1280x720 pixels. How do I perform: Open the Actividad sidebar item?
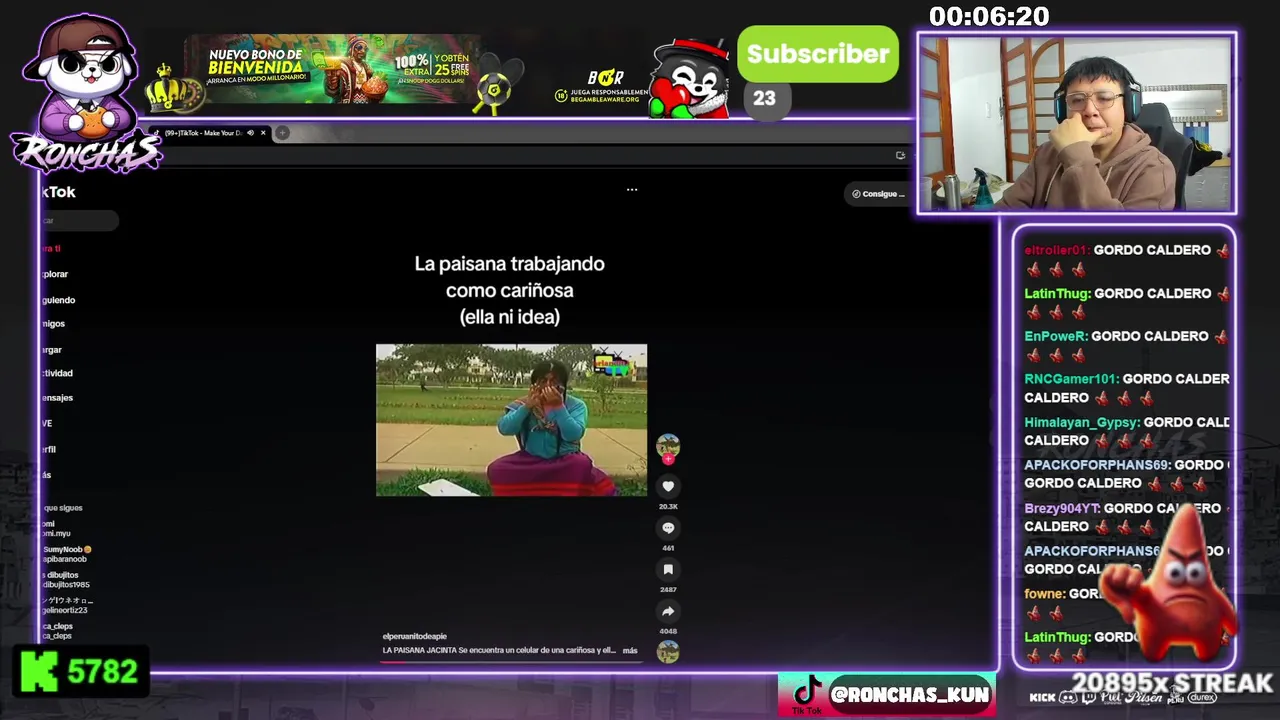point(57,373)
